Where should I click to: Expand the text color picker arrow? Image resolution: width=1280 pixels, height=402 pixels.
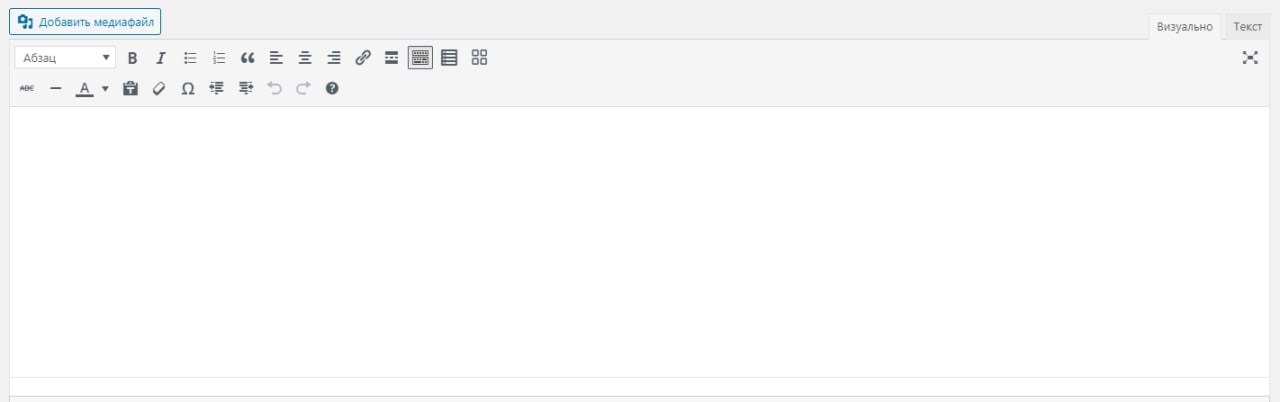[106, 88]
